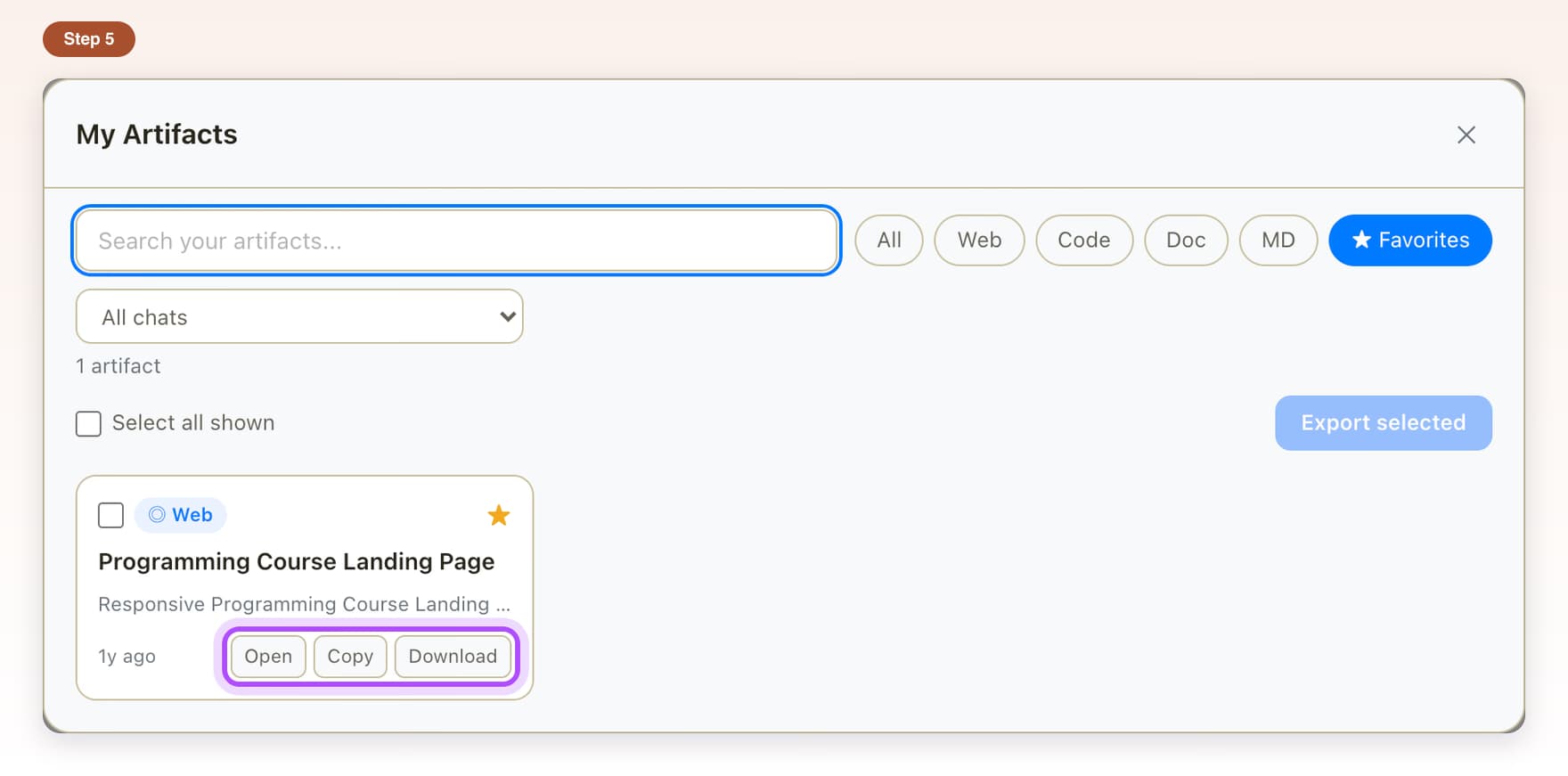1568x776 pixels.
Task: Select the Programming Course Landing Page checkbox
Action: (x=110, y=515)
